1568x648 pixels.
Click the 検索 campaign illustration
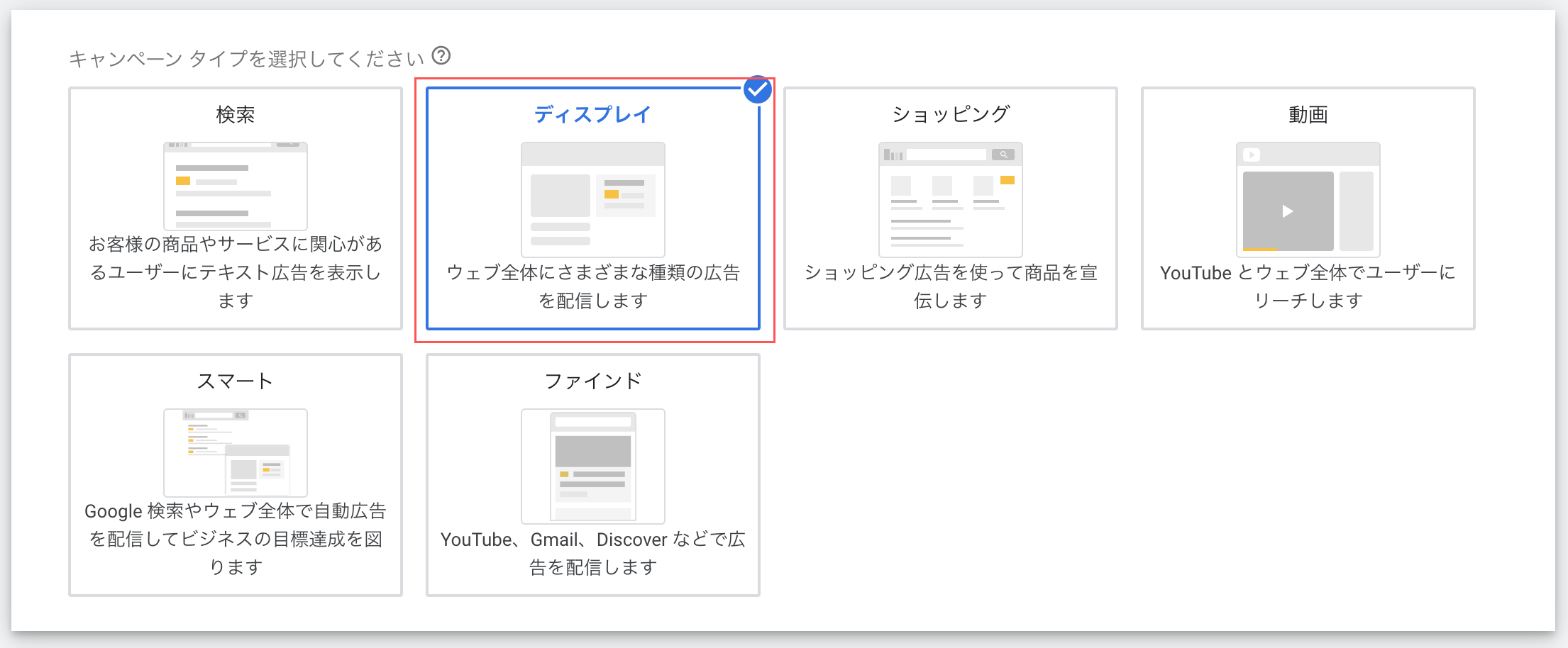[236, 186]
